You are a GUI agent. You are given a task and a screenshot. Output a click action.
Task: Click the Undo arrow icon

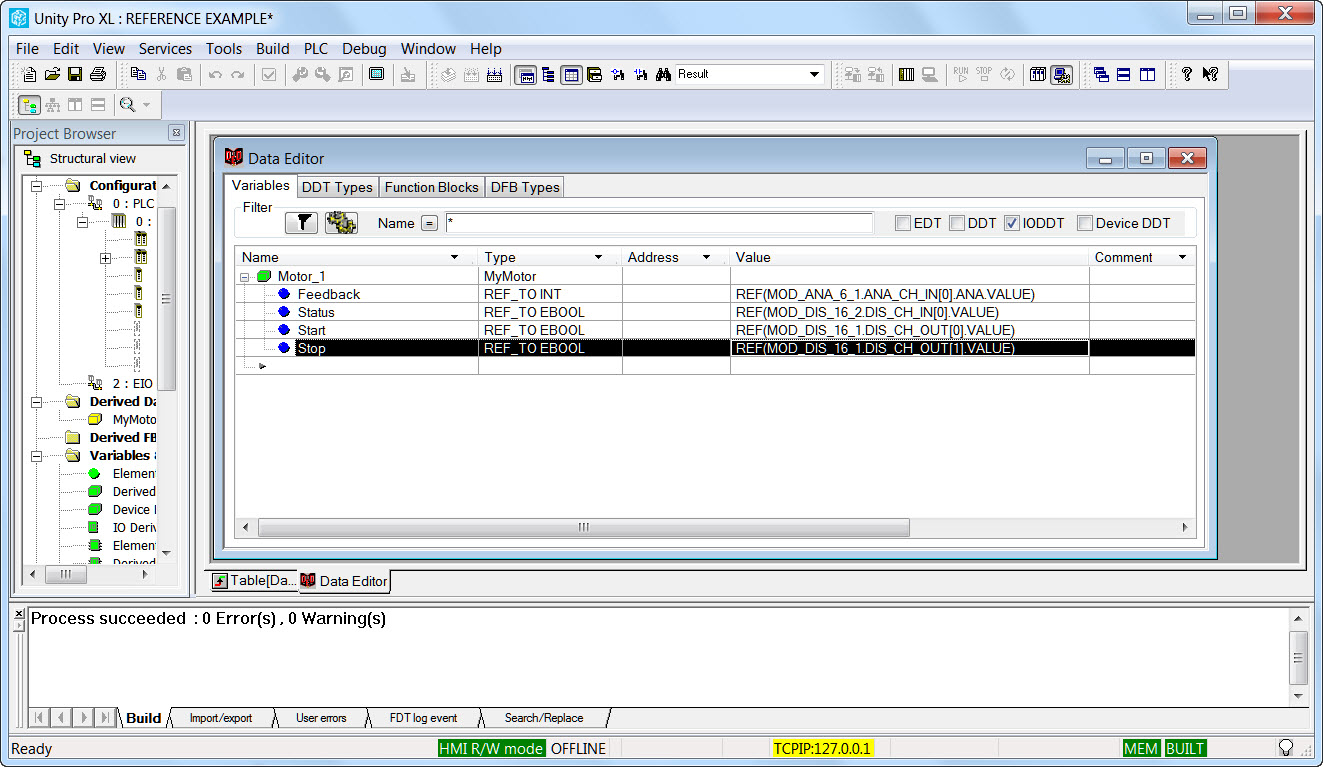(x=215, y=74)
